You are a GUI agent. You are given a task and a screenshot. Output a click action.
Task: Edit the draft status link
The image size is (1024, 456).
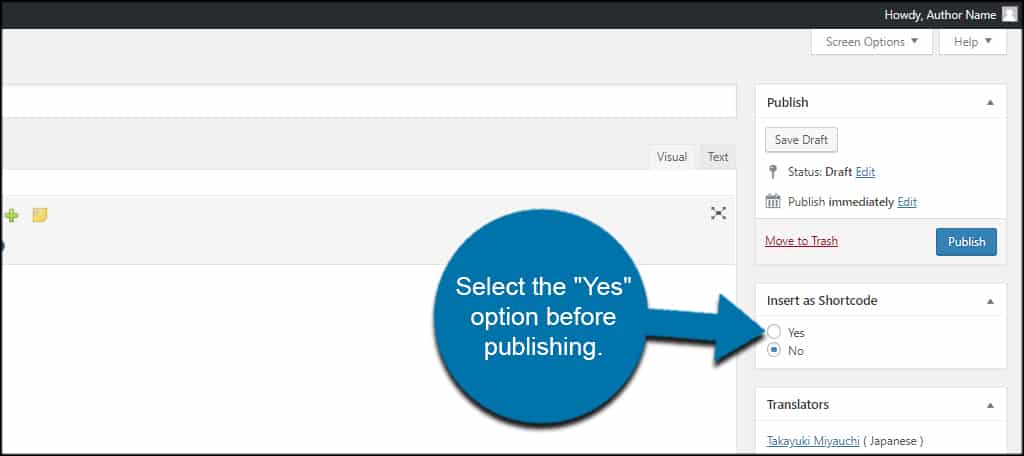(x=865, y=172)
